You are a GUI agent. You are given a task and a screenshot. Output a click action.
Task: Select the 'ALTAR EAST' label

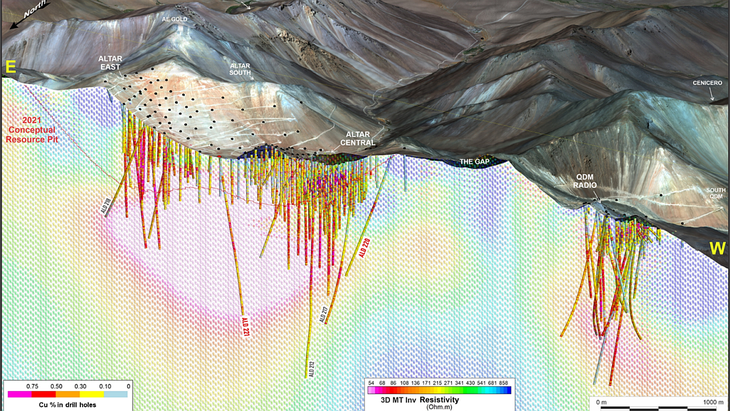pos(110,63)
